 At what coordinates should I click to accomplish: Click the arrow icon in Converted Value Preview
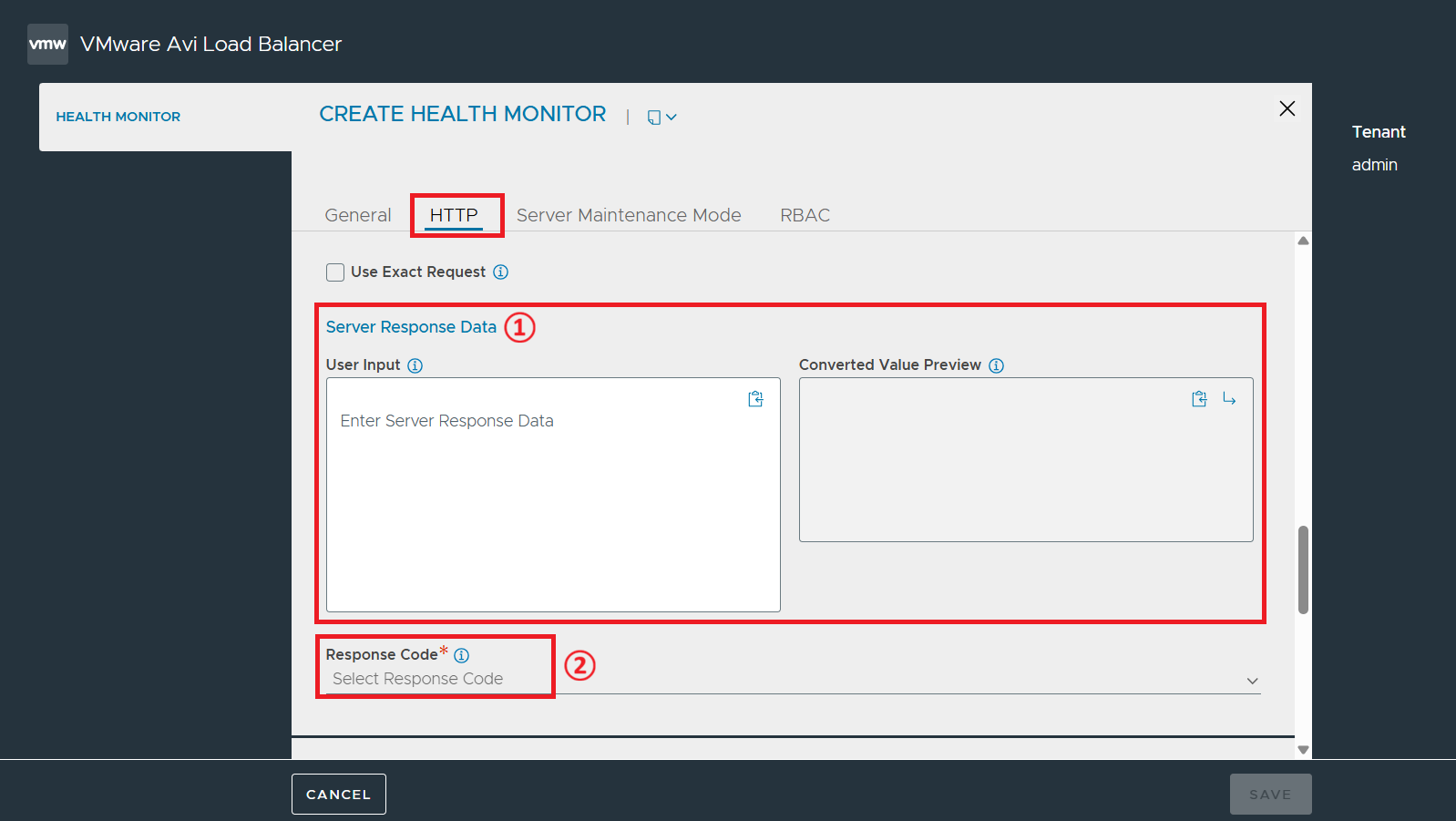(1229, 399)
